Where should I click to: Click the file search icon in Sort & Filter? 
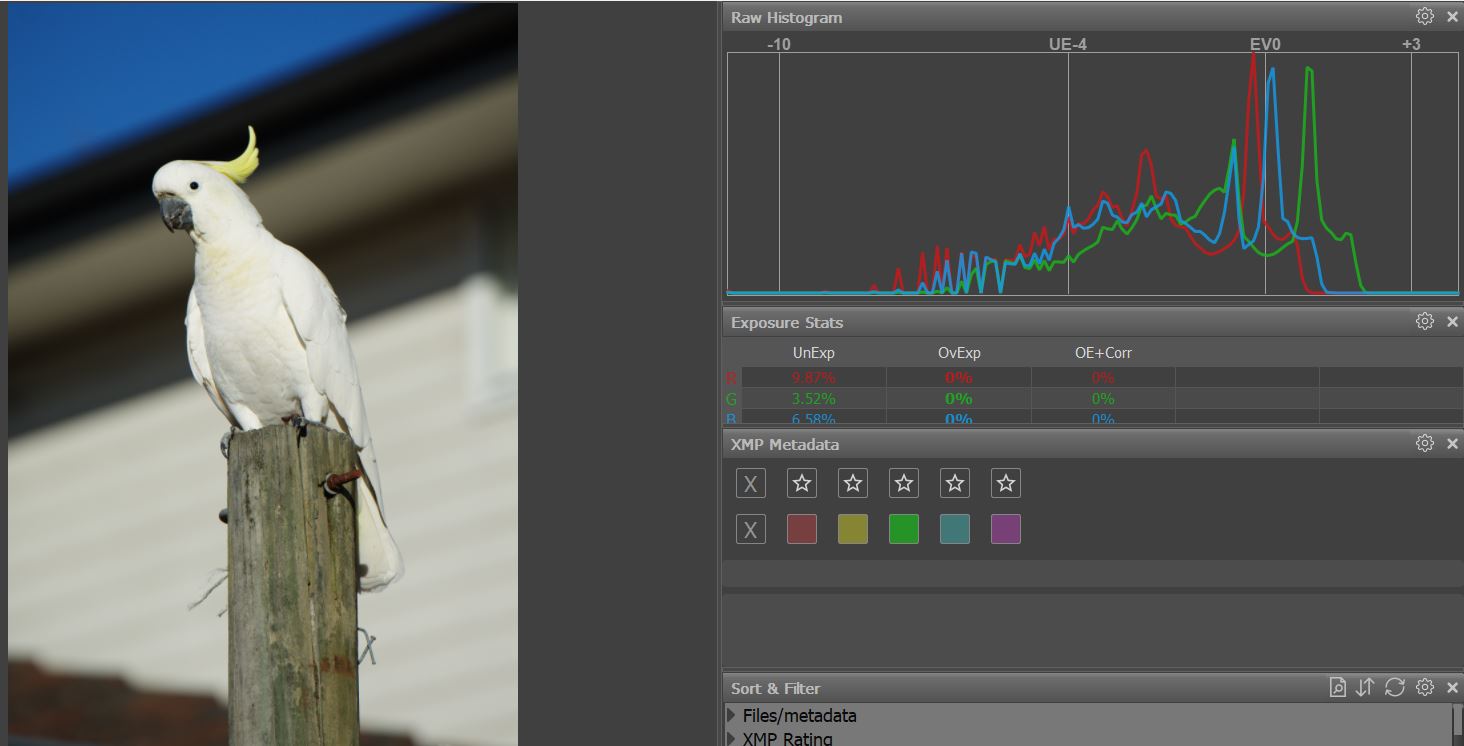[1337, 687]
